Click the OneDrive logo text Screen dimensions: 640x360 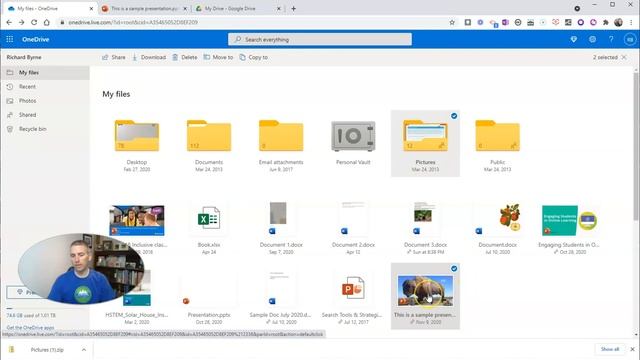click(x=36, y=39)
